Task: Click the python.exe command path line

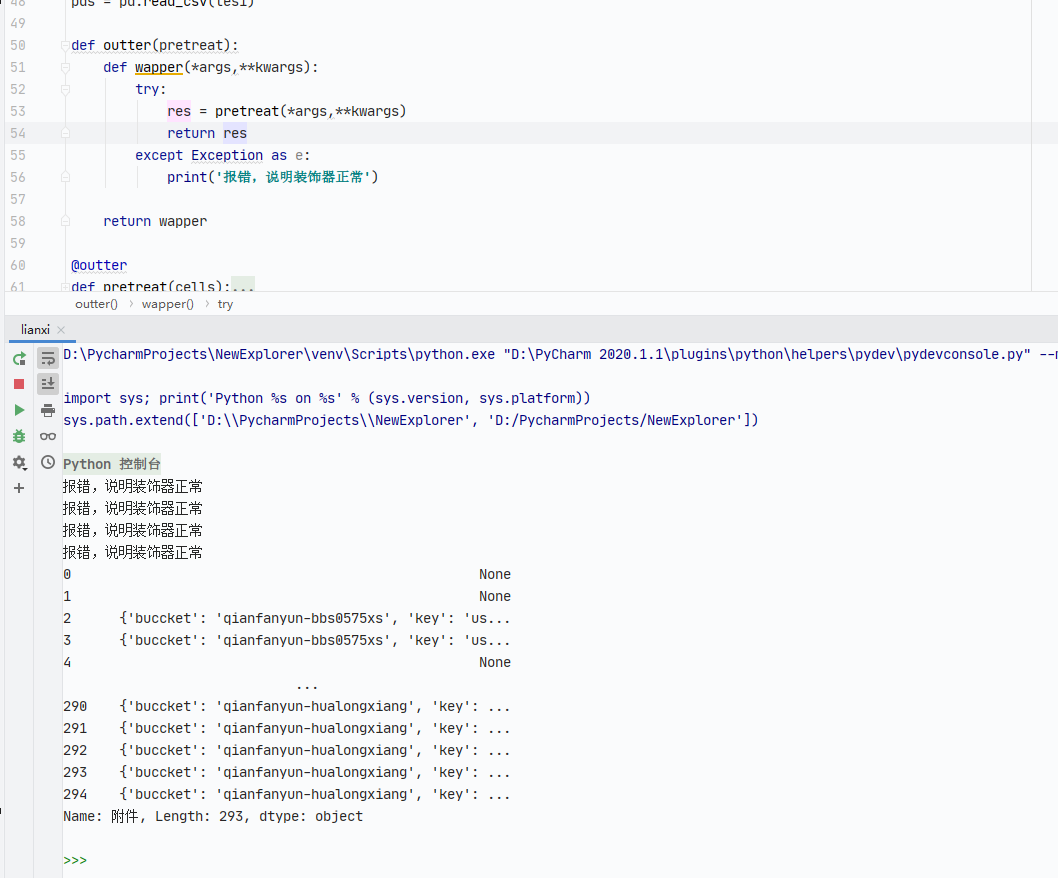Action: [x=560, y=354]
